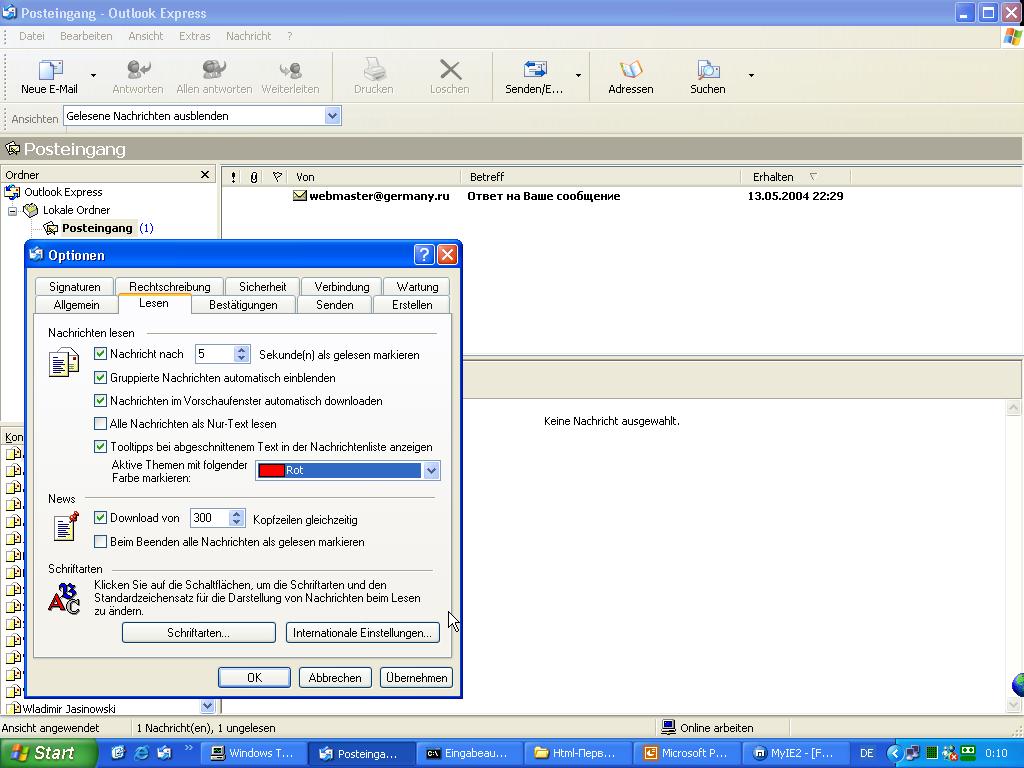Click the Internationale Einstellungen... button
The height and width of the screenshot is (768, 1024).
click(362, 633)
